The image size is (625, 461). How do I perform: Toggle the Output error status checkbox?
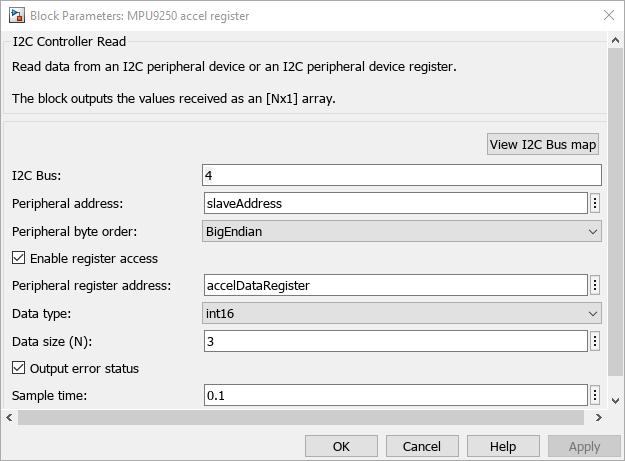pos(18,368)
